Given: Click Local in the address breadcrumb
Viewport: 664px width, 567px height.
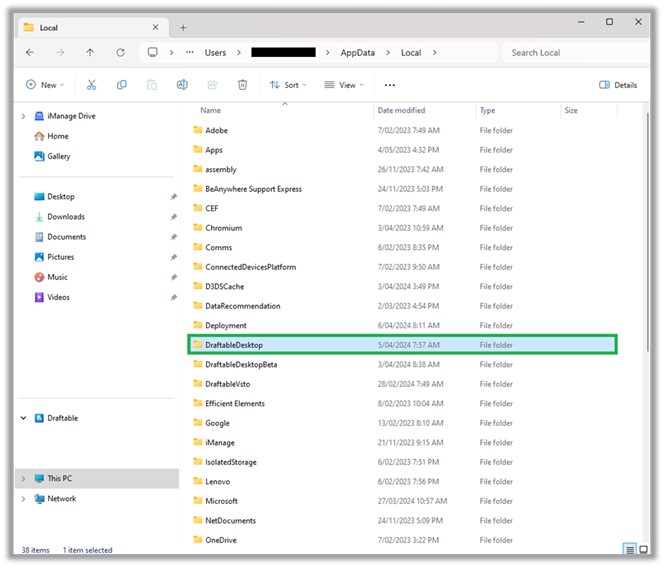Looking at the screenshot, I should click(x=411, y=53).
